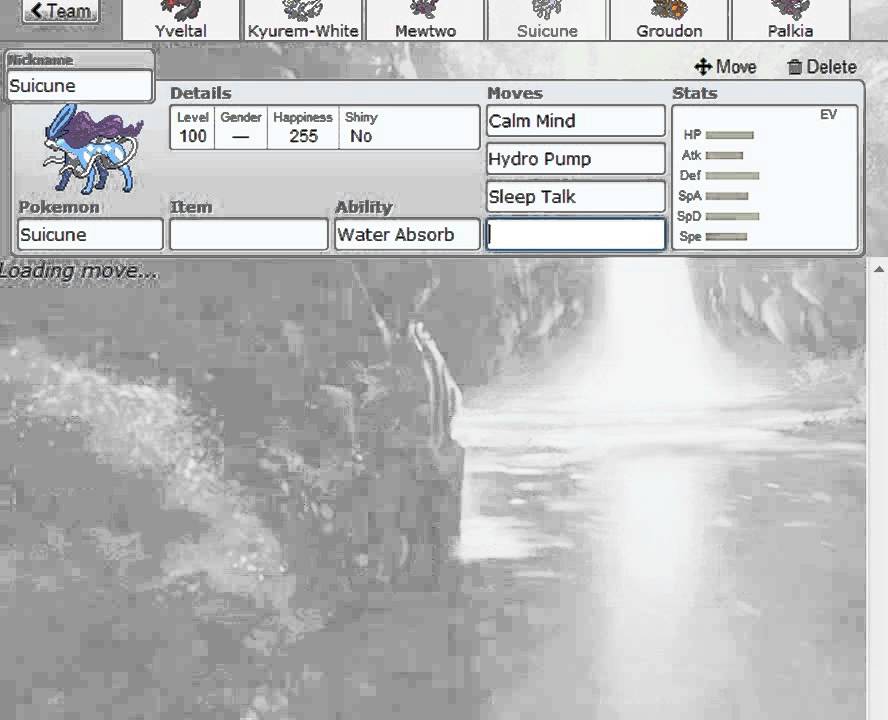Click the EV column label
Image resolution: width=888 pixels, height=720 pixels.
[828, 114]
